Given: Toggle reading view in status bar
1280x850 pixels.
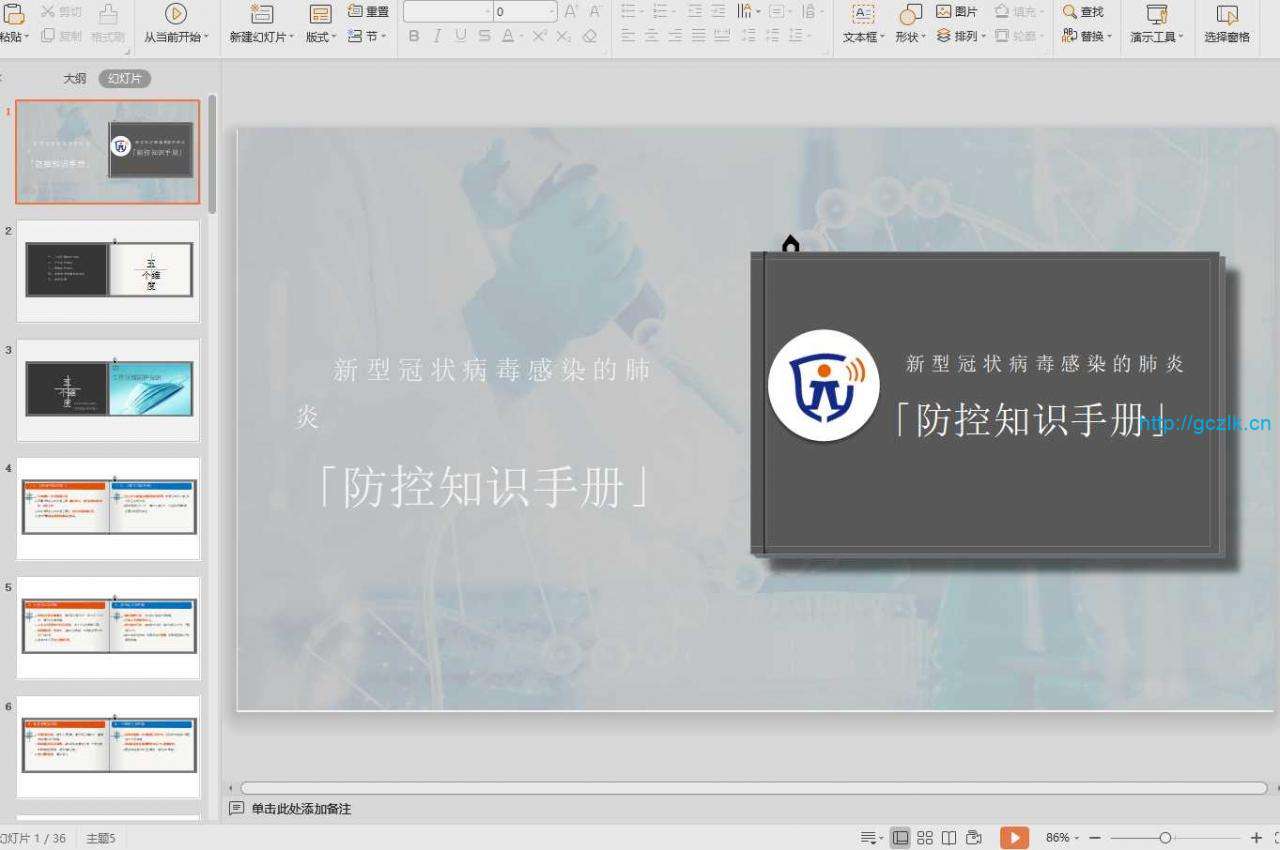Looking at the screenshot, I should coord(949,838).
